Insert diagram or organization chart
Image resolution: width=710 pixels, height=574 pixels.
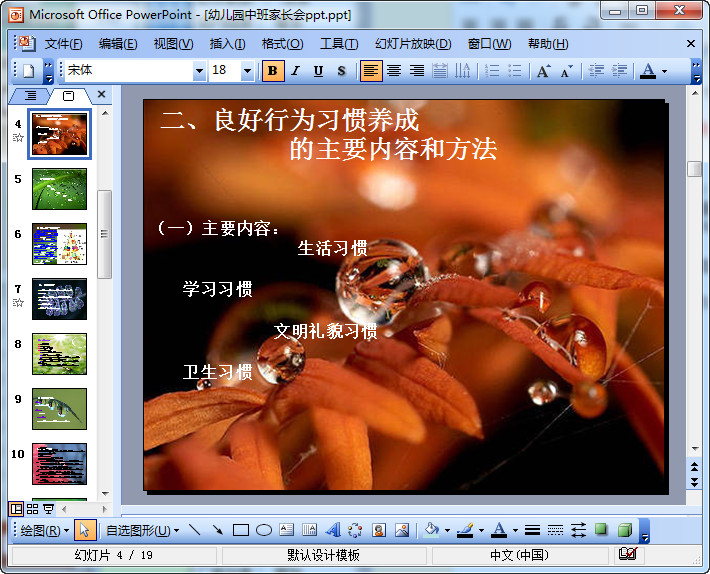click(x=355, y=530)
